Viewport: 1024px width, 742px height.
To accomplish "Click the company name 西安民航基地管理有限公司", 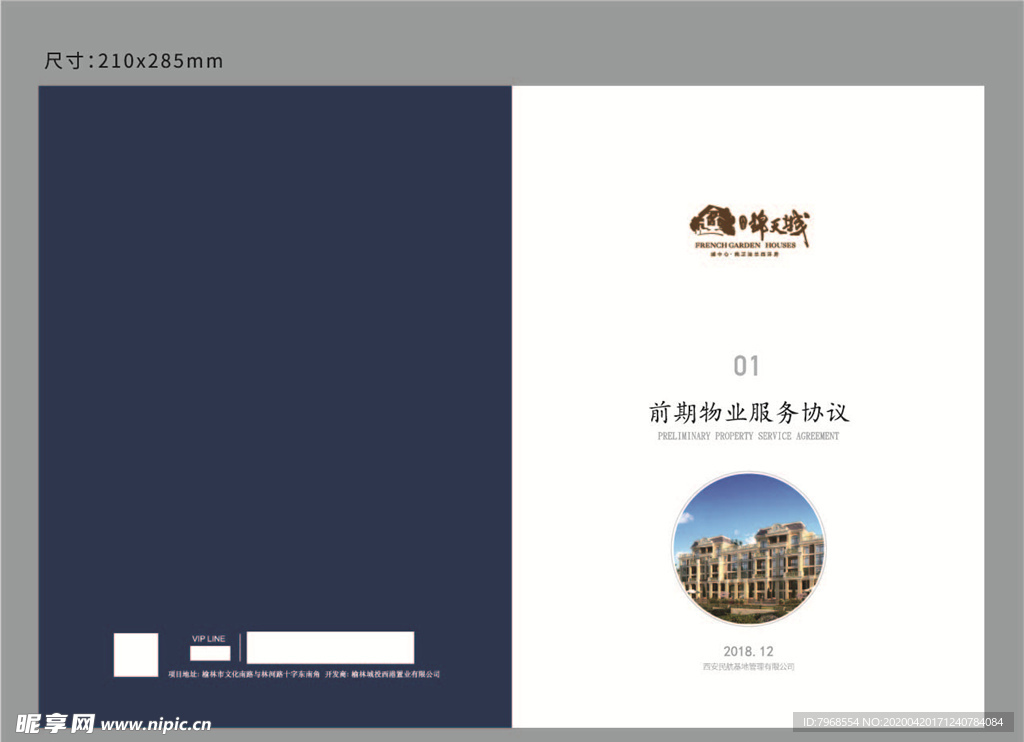I will pos(748,667).
